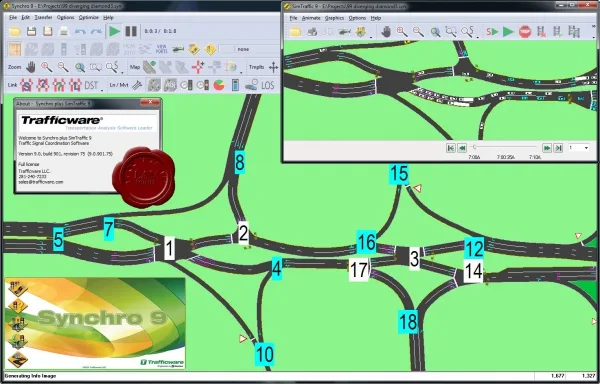This screenshot has height=384, width=600.
Task: Expand SimTraffic zoom toolbar overflow arrow
Action: (x=478, y=37)
